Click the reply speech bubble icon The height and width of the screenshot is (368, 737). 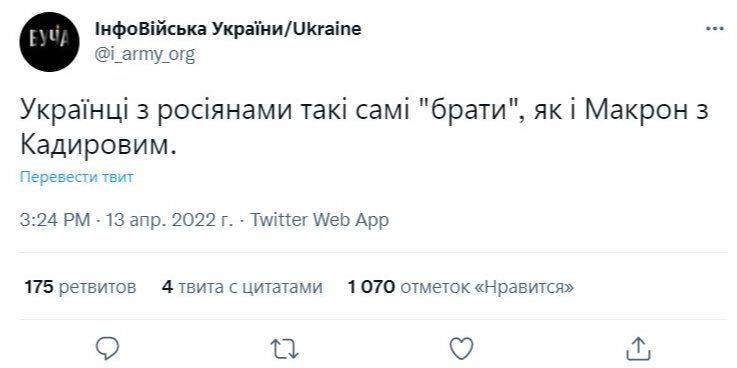point(107,348)
